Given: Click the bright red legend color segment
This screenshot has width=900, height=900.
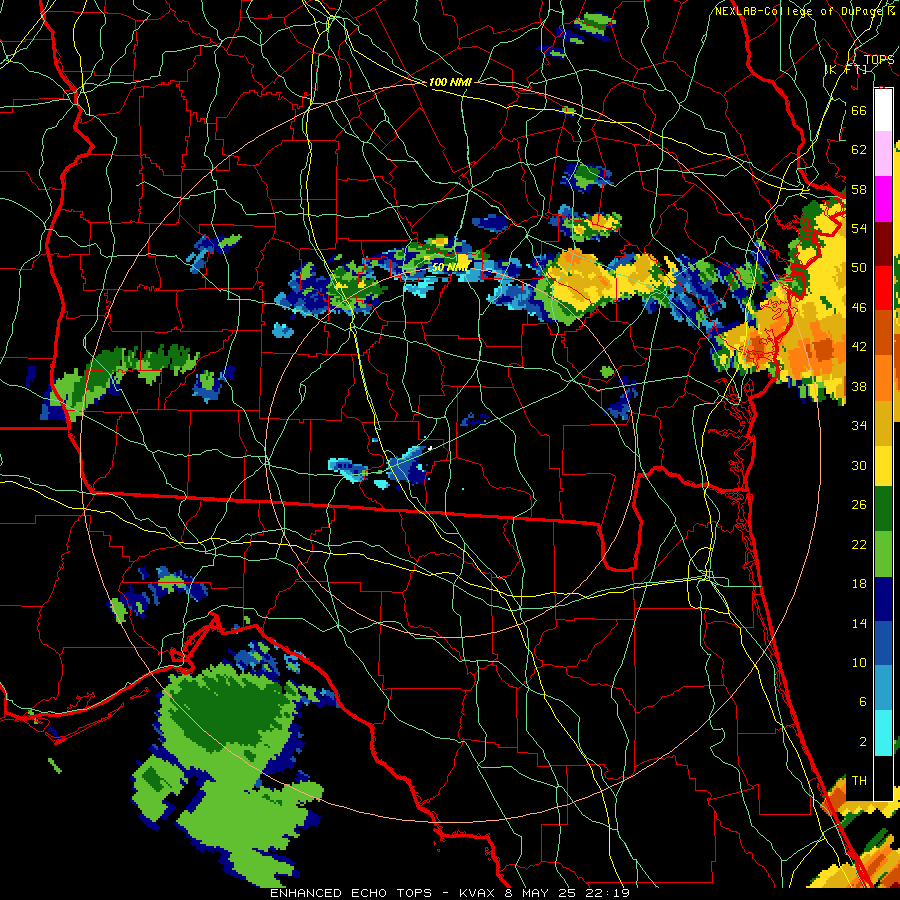Looking at the screenshot, I should (883, 288).
